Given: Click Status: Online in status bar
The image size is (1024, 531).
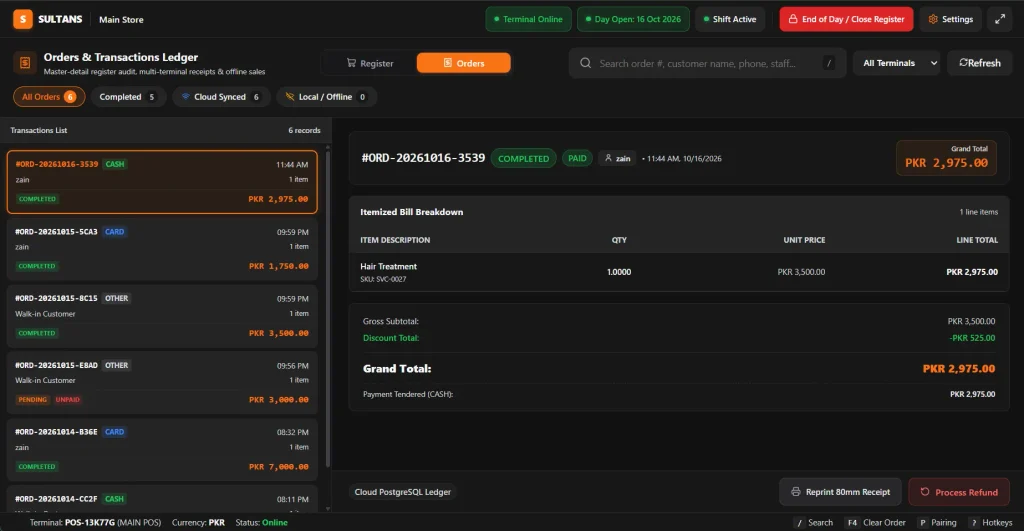Looking at the screenshot, I should coord(262,523).
